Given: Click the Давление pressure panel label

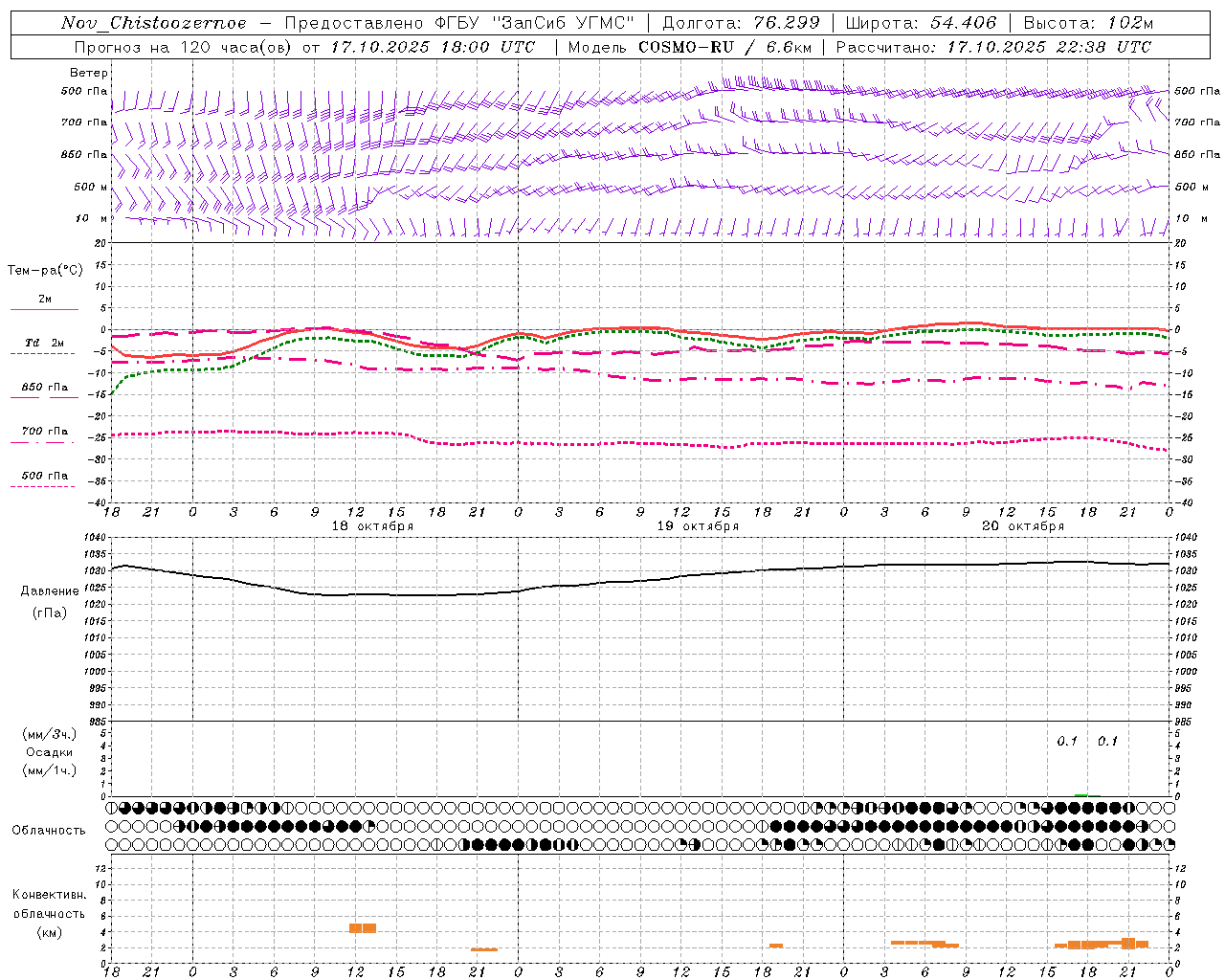Looking at the screenshot, I should pyautogui.click(x=50, y=591).
